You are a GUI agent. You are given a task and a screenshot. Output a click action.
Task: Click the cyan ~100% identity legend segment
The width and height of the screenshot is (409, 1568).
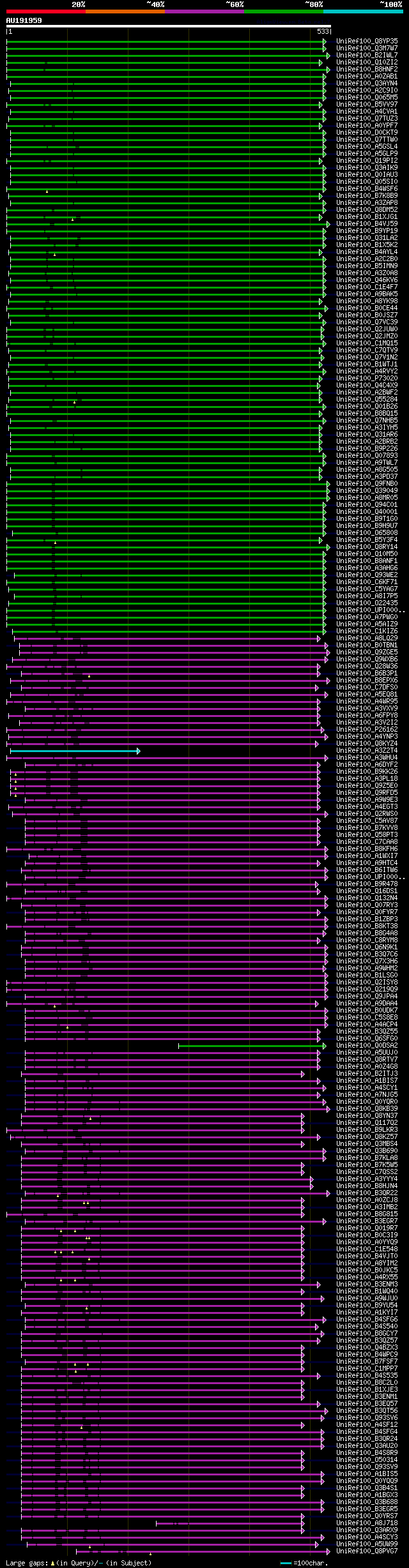(x=362, y=11)
